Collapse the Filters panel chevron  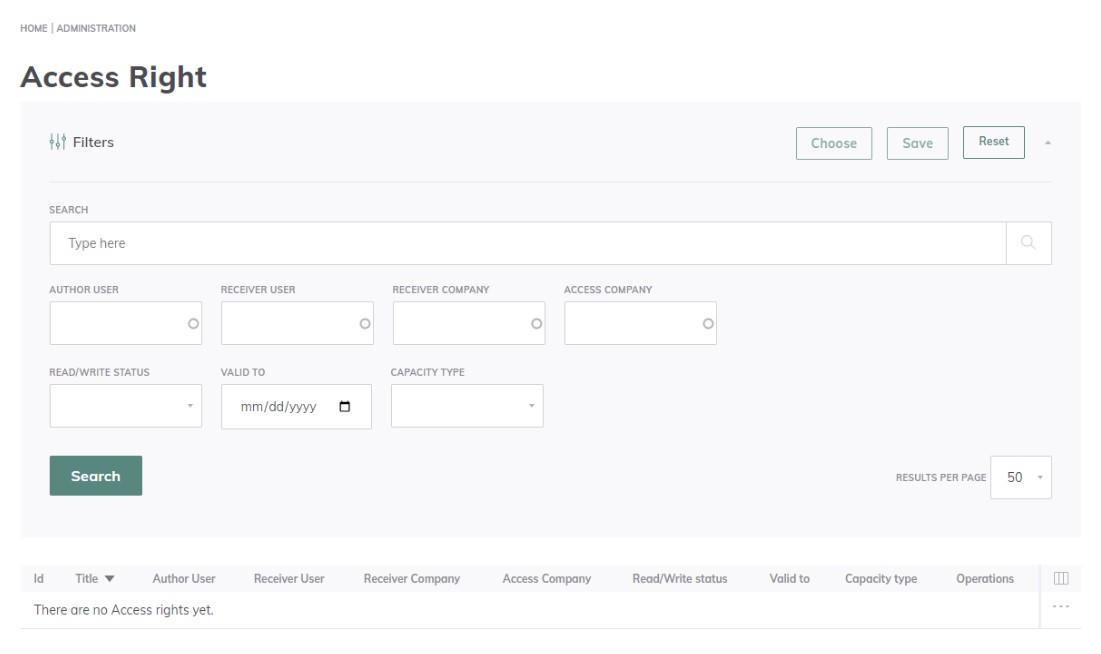pos(1049,142)
